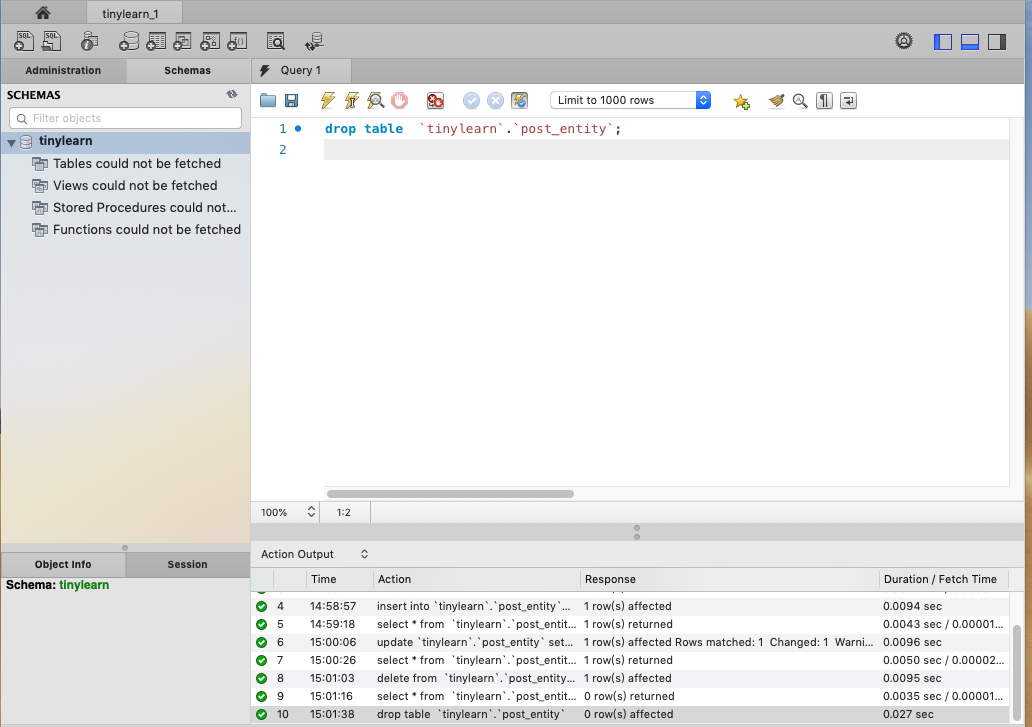Viewport: 1032px width, 727px height.
Task: Switch to Administration tab
Action: pyautogui.click(x=63, y=70)
